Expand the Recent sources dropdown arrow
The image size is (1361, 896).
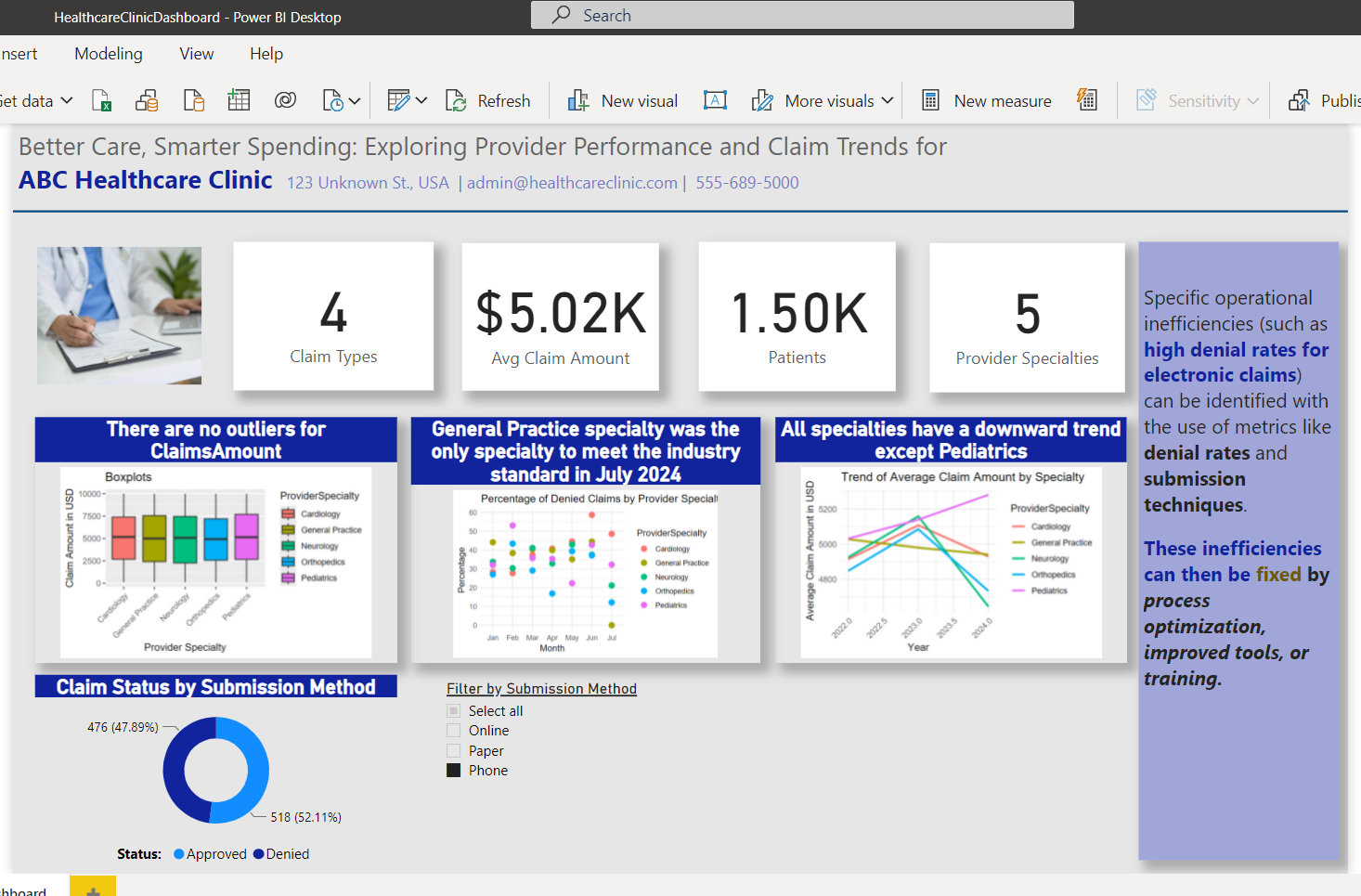355,100
